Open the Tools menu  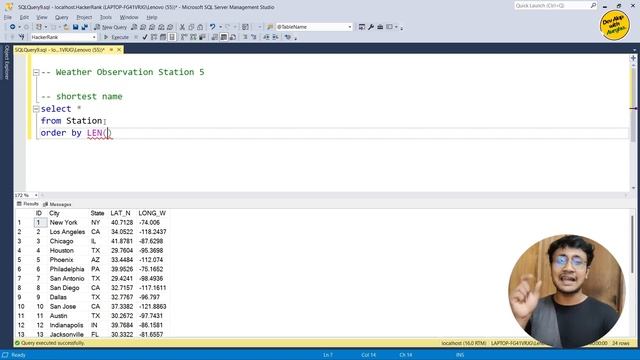(106, 17)
